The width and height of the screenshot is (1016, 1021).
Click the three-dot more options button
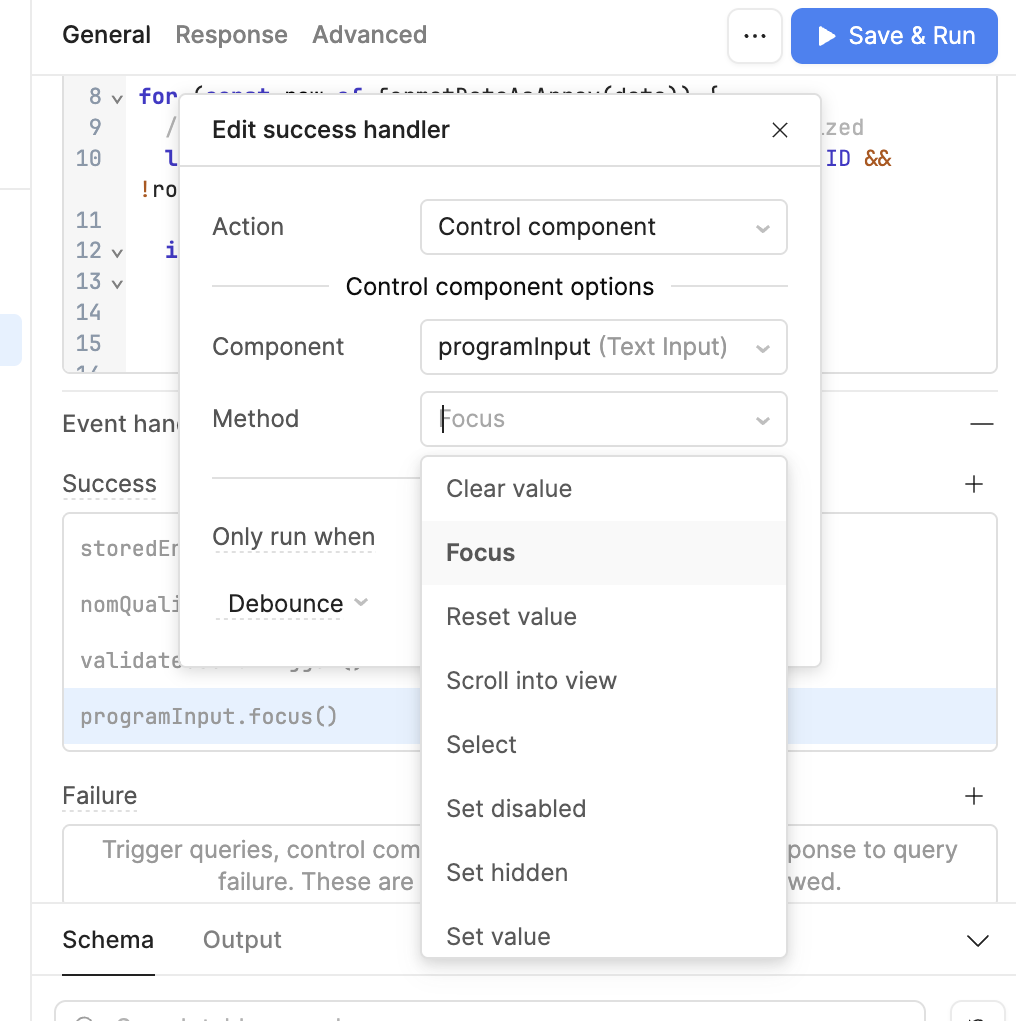tap(755, 37)
